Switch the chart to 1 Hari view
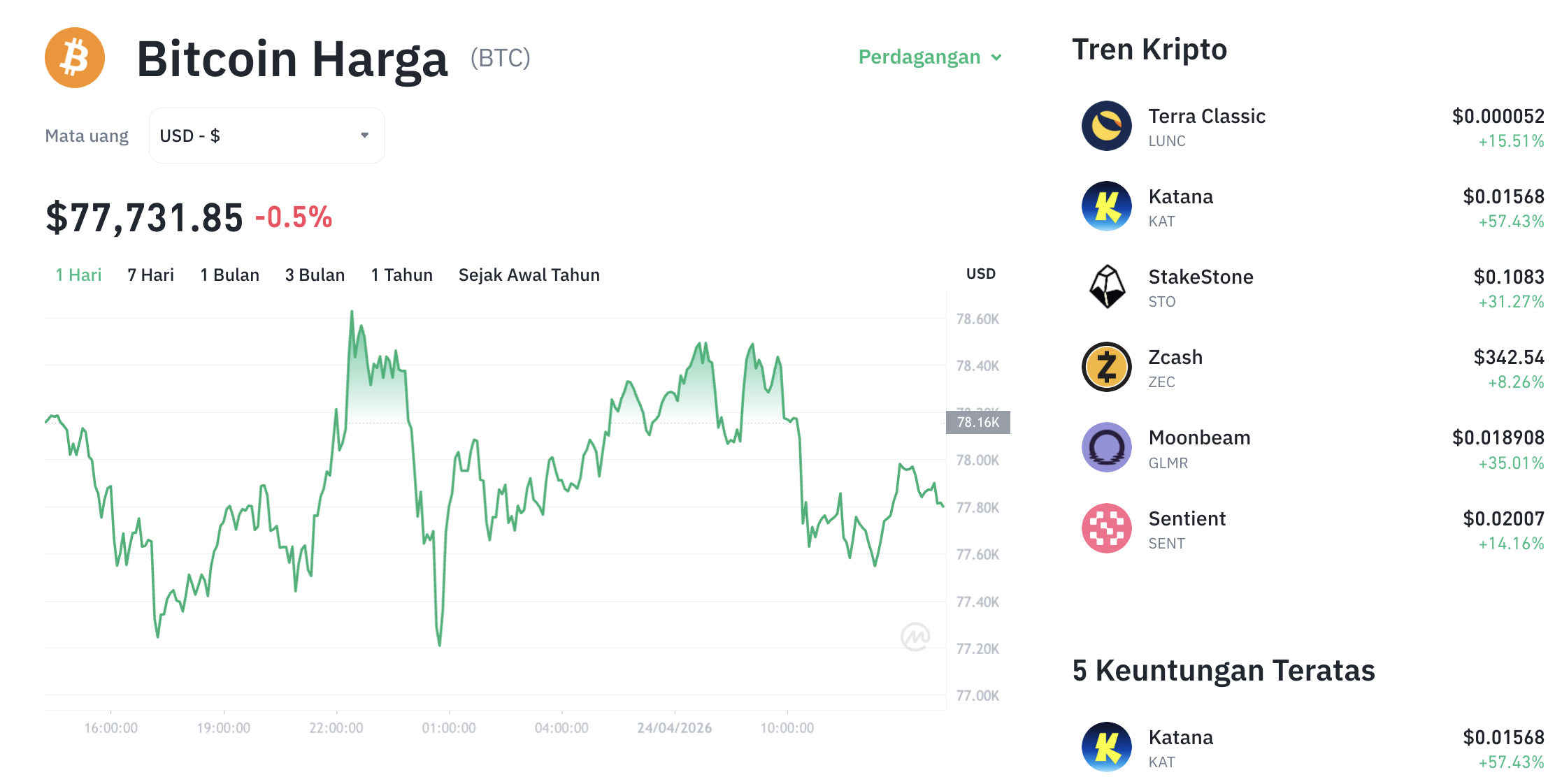The image size is (1555, 784). click(78, 275)
